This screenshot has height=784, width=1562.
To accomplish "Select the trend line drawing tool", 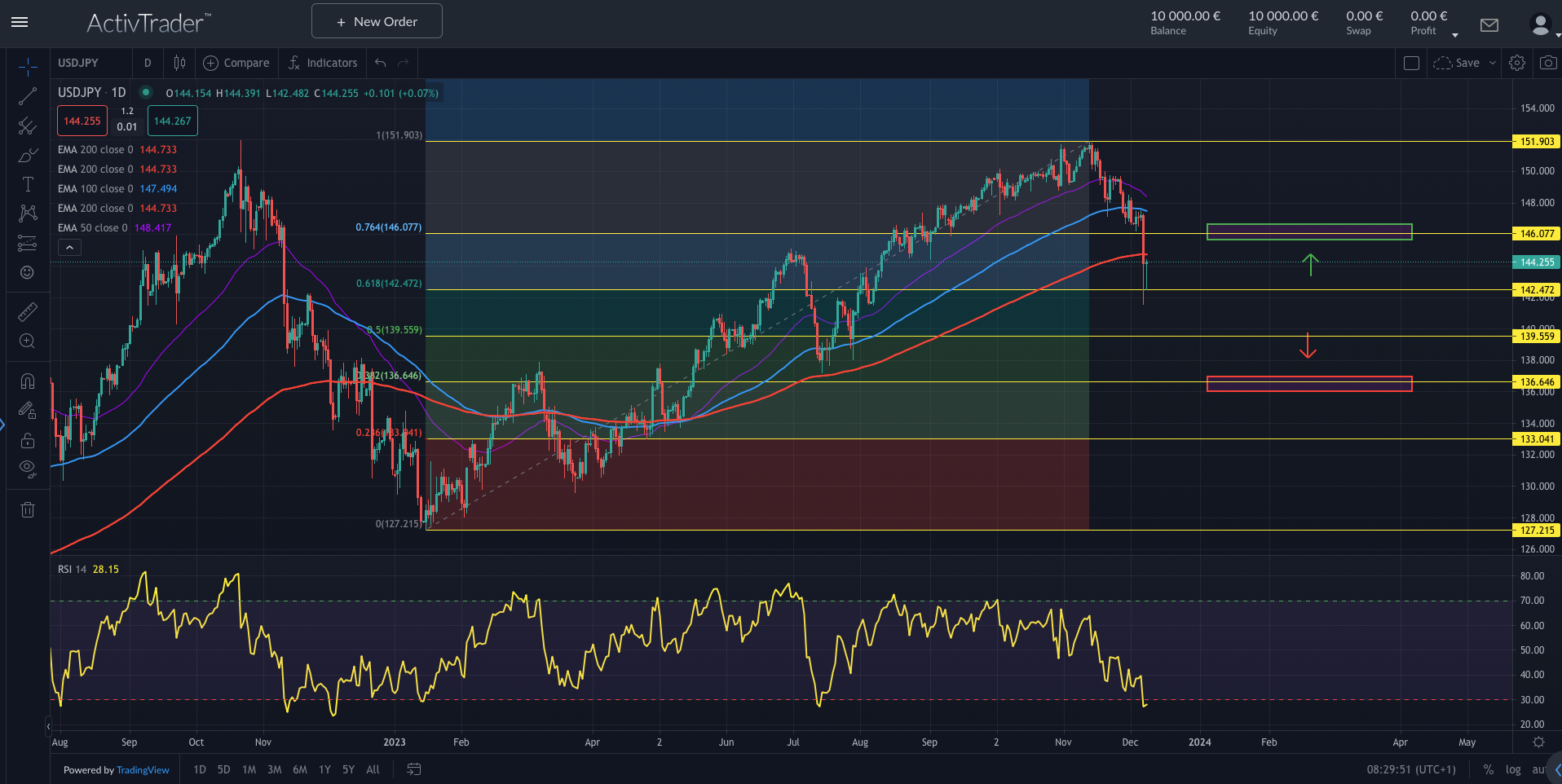I will coord(28,96).
